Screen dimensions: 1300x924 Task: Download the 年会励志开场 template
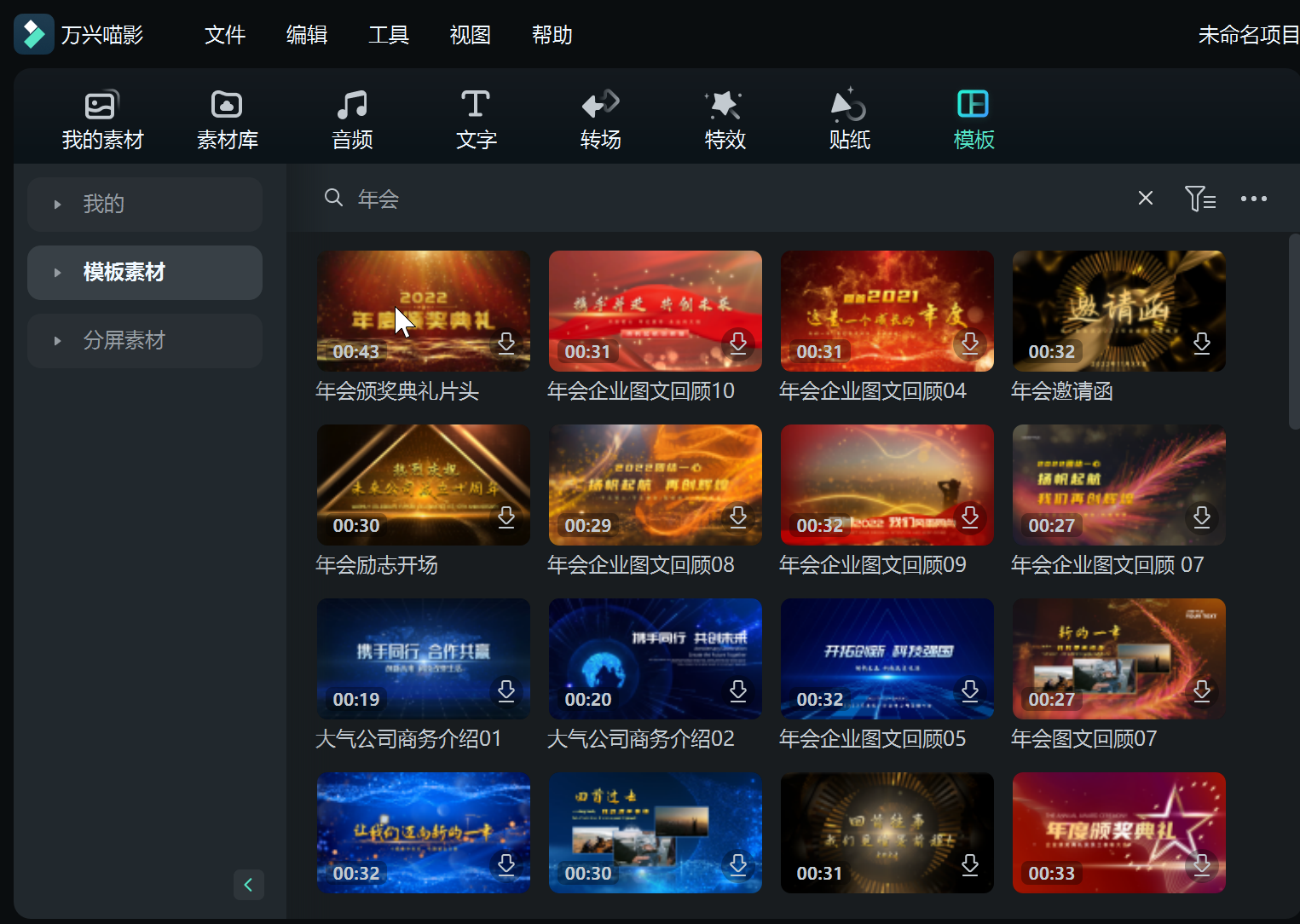click(x=506, y=517)
